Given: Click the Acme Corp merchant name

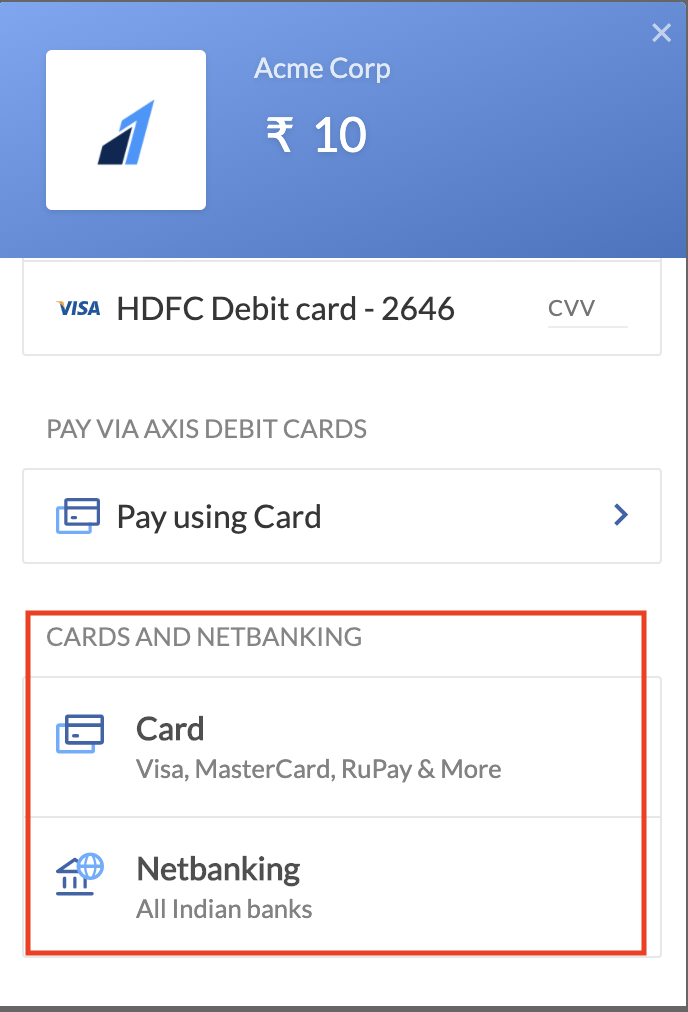Looking at the screenshot, I should [322, 68].
